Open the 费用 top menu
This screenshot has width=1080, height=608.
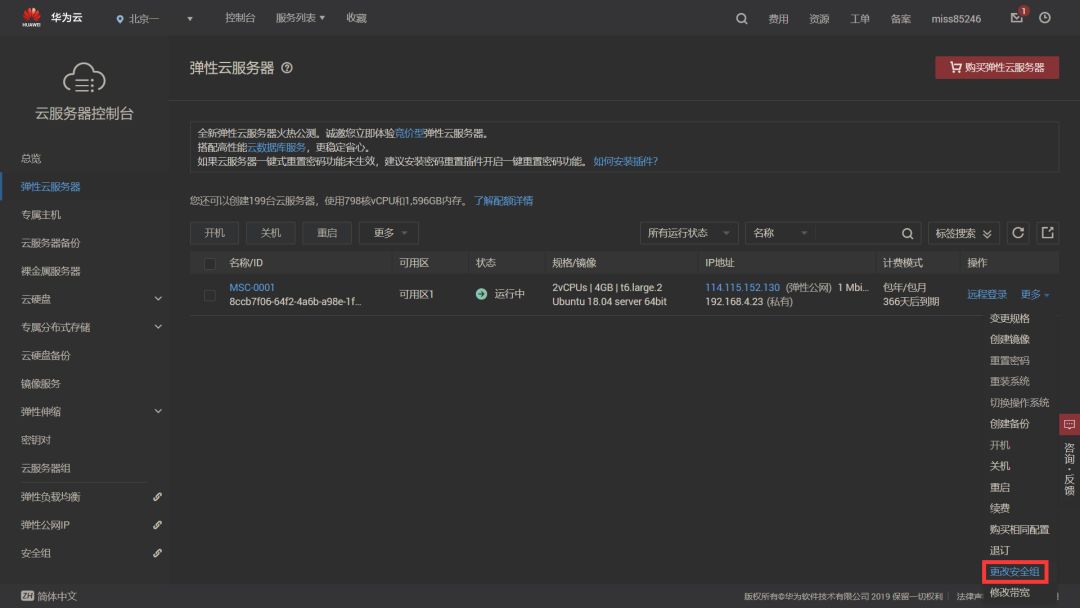click(778, 19)
